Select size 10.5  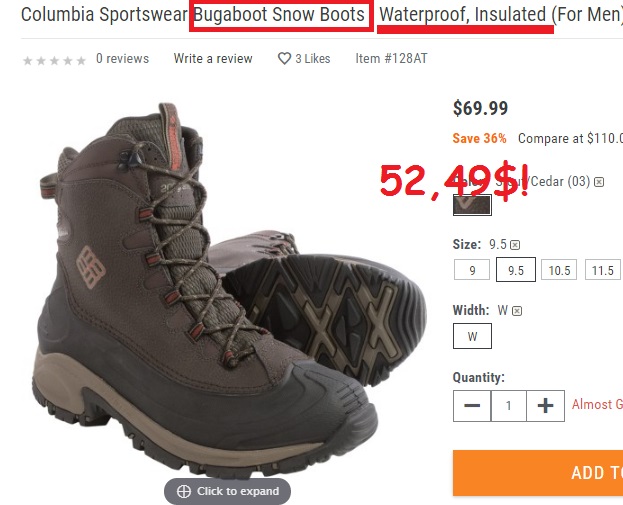click(x=559, y=270)
